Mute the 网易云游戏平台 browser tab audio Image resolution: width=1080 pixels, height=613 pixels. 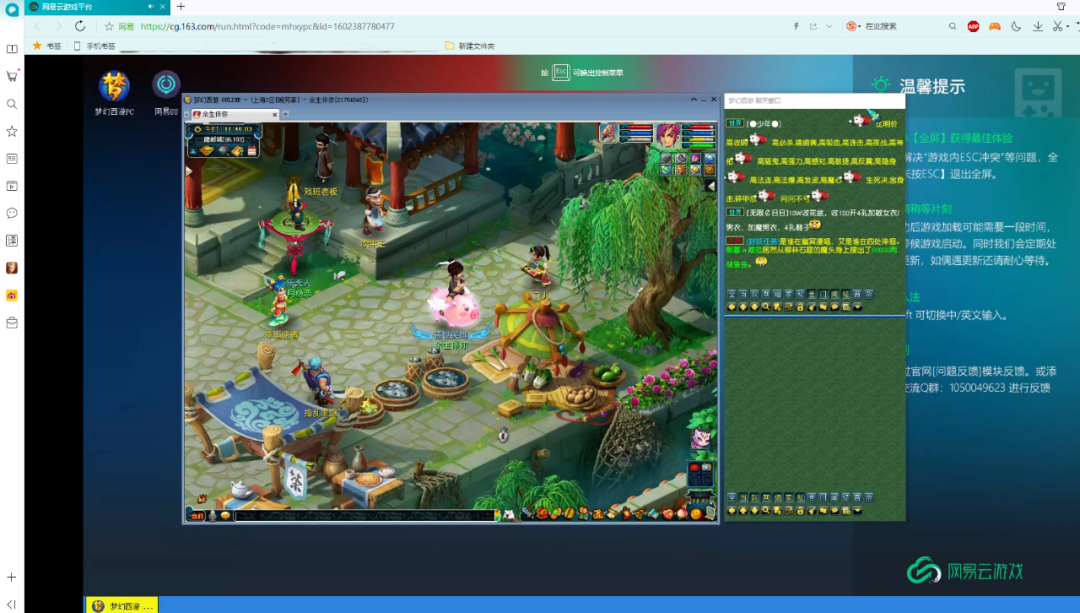pos(151,7)
